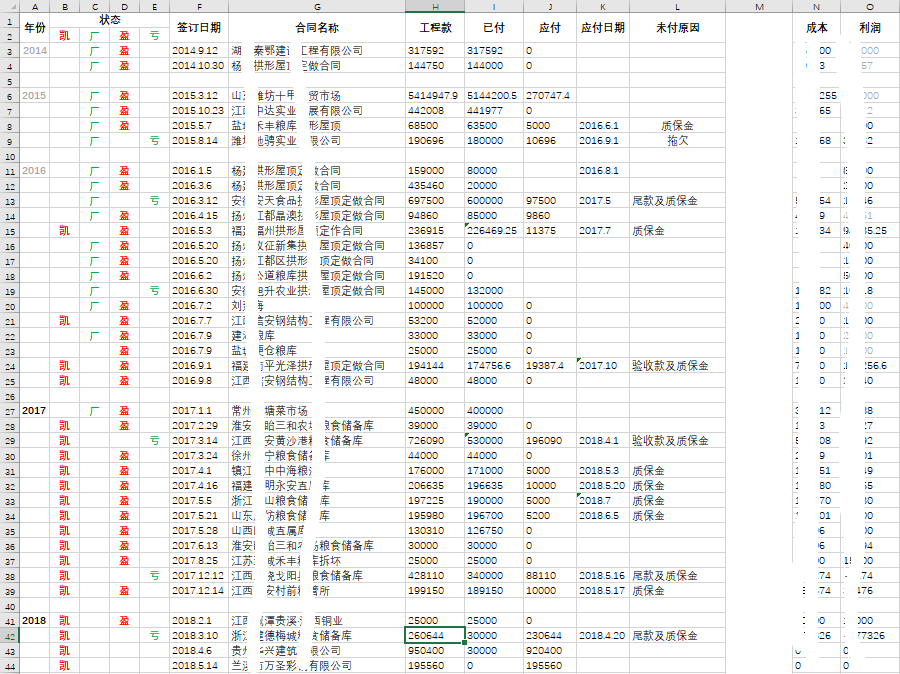Click the column M header
This screenshot has width=900, height=674.
(759, 7)
